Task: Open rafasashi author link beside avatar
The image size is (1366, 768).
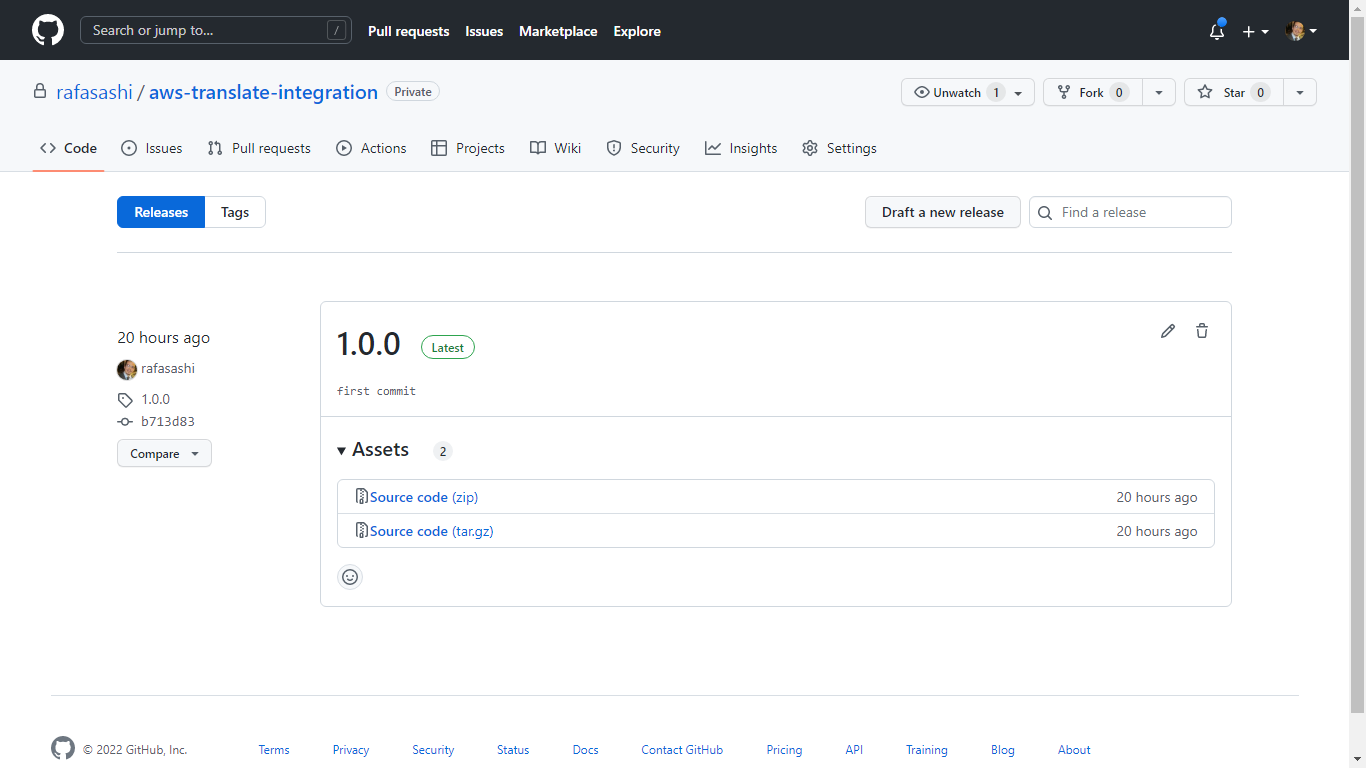Action: click(x=168, y=368)
